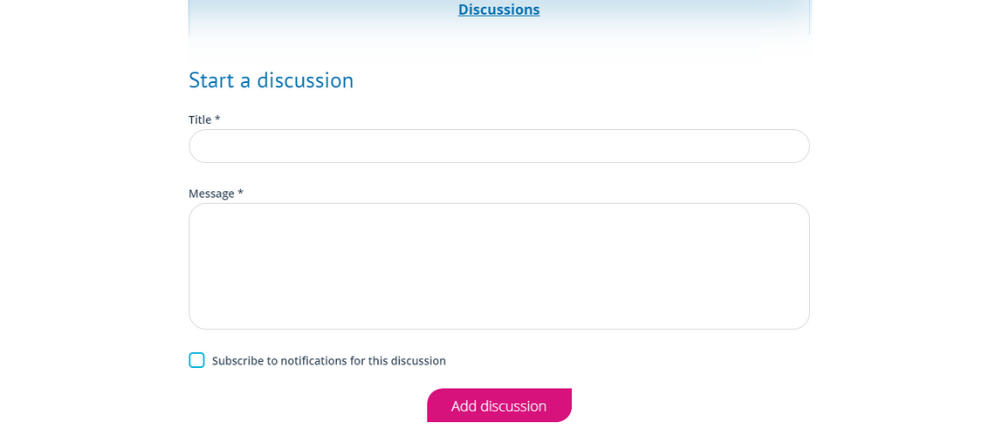Screen dimensions: 1000x429
Task: Click into the Title input field
Action: (499, 146)
